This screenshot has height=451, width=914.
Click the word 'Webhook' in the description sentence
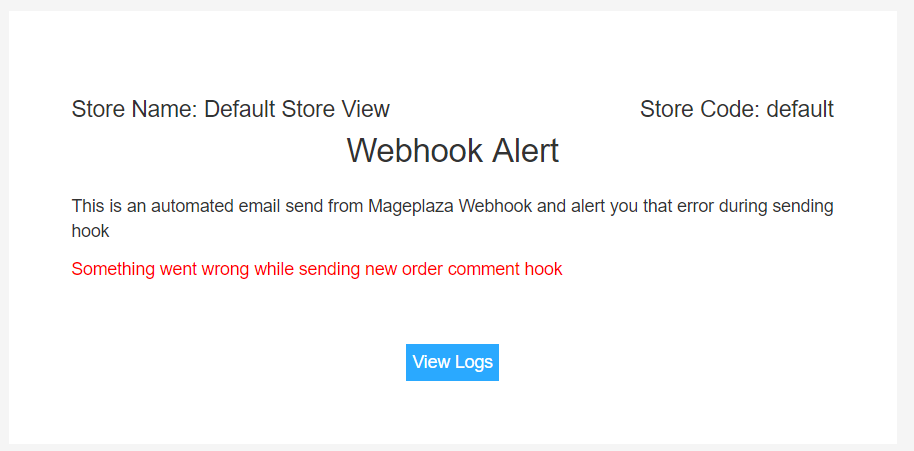[495, 207]
